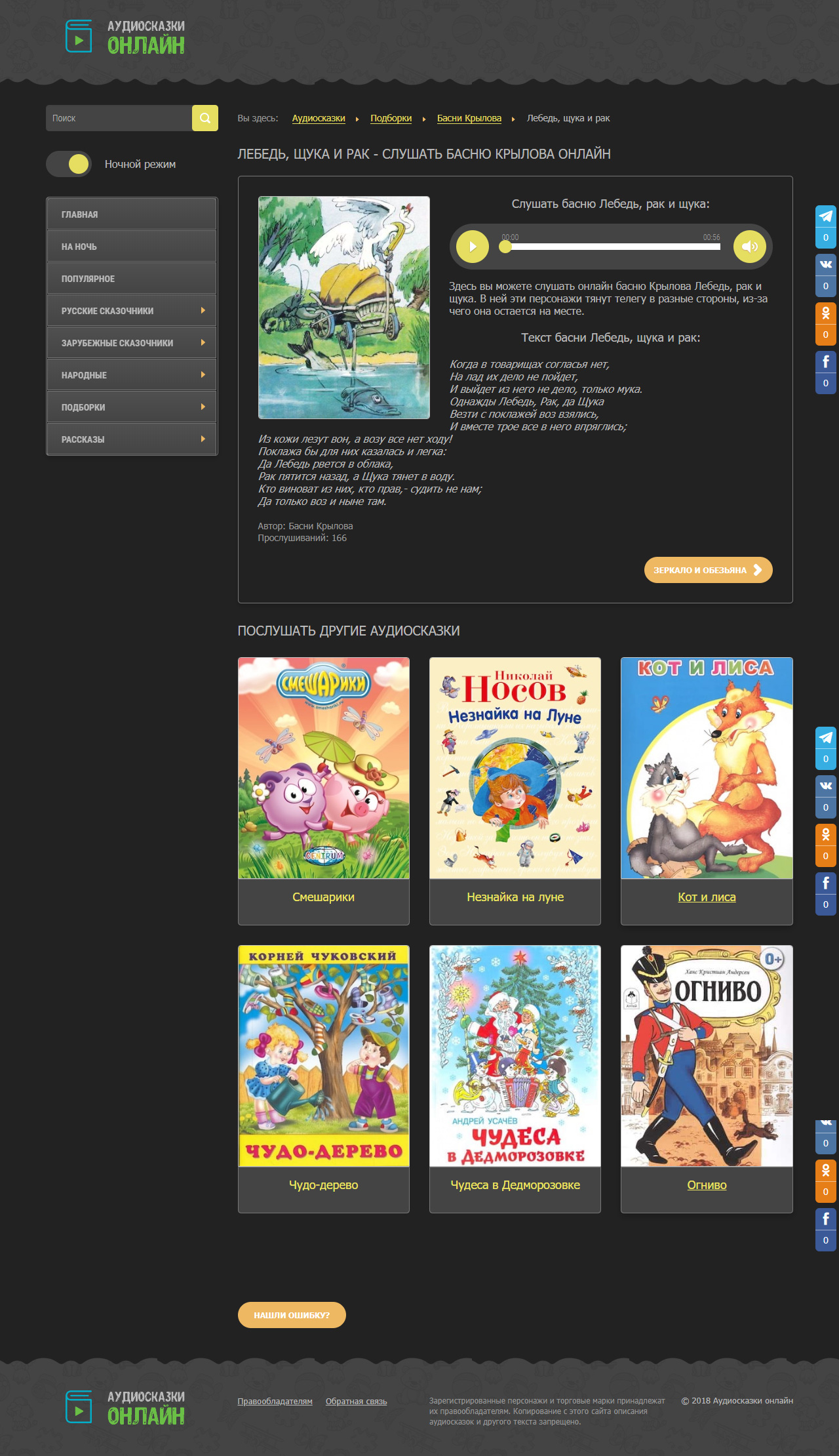Mute the audio player volume
The image size is (839, 1456).
(x=750, y=247)
